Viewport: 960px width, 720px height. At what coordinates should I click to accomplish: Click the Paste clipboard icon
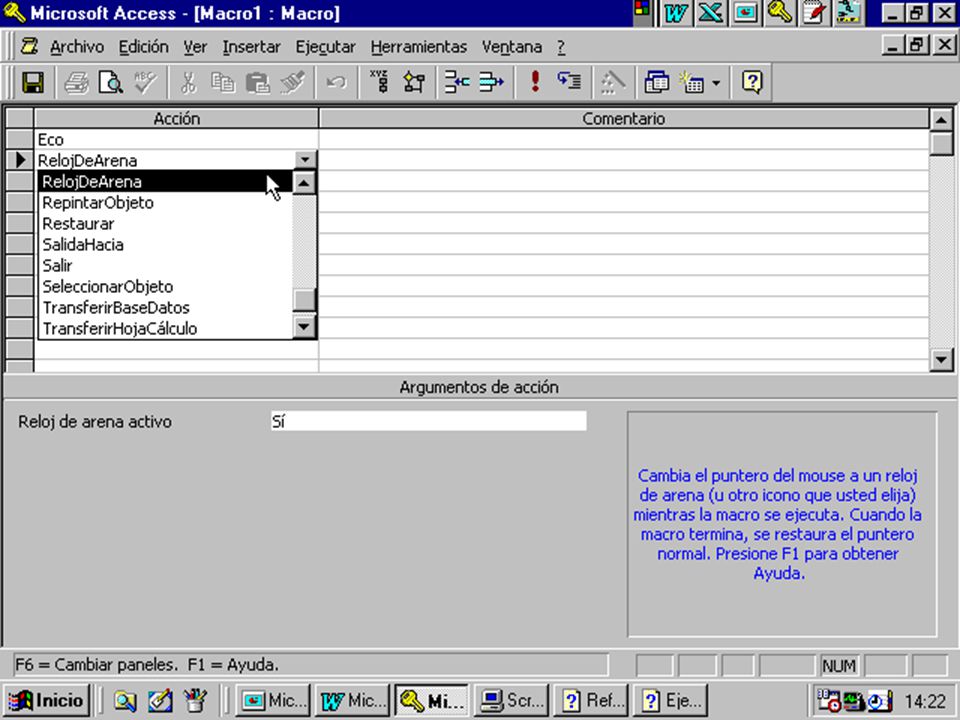258,82
